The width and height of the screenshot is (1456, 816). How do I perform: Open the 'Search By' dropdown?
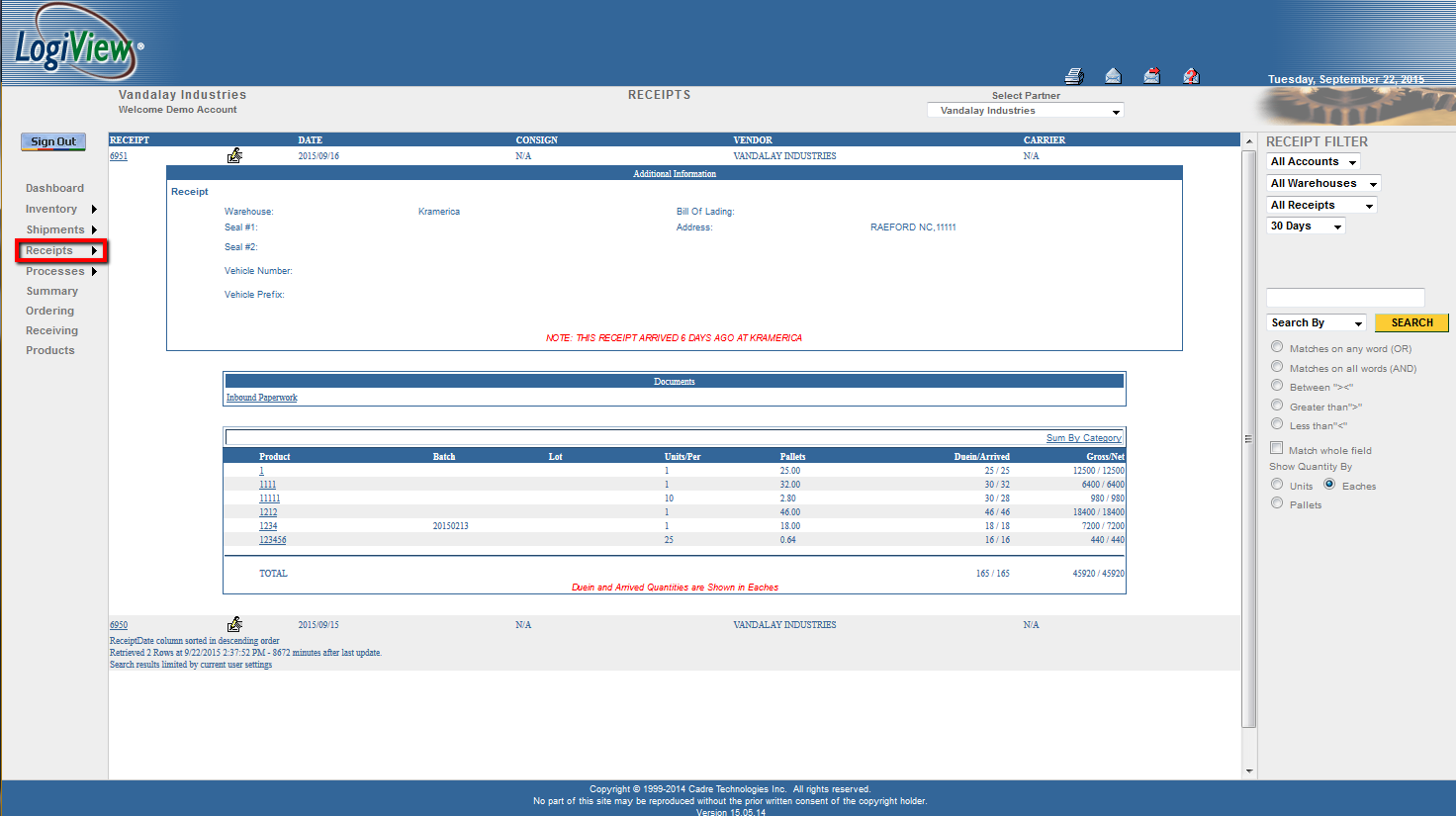tap(1317, 323)
